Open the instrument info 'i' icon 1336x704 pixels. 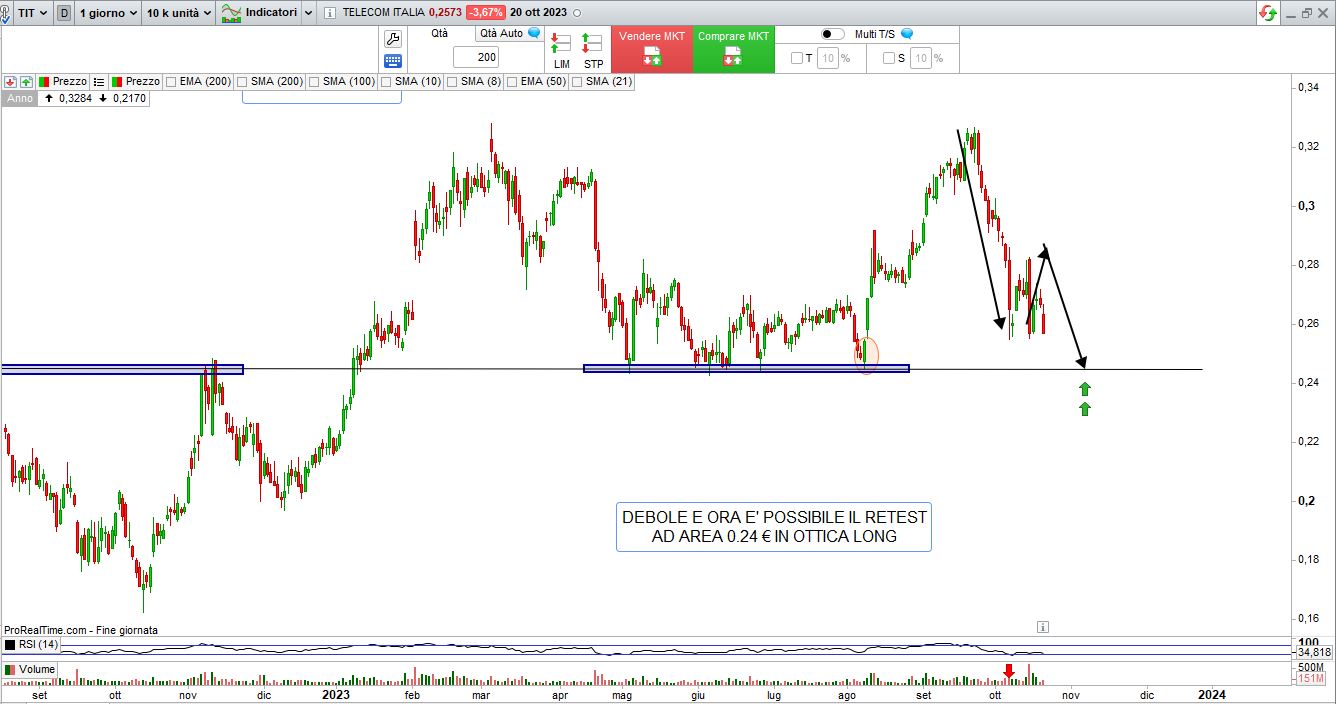(x=330, y=13)
